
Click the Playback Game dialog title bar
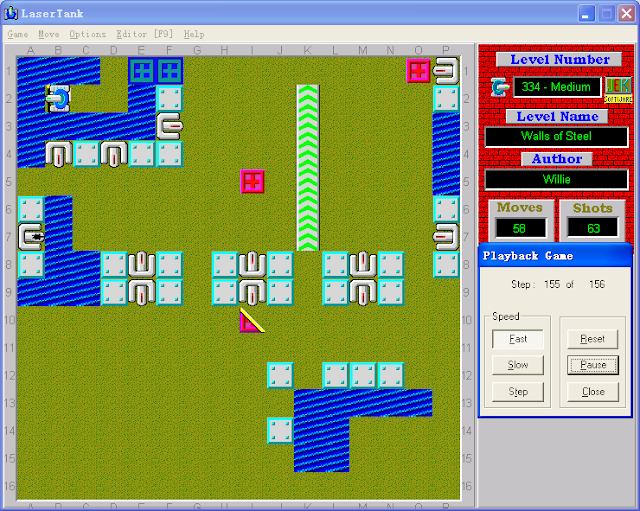point(555,256)
